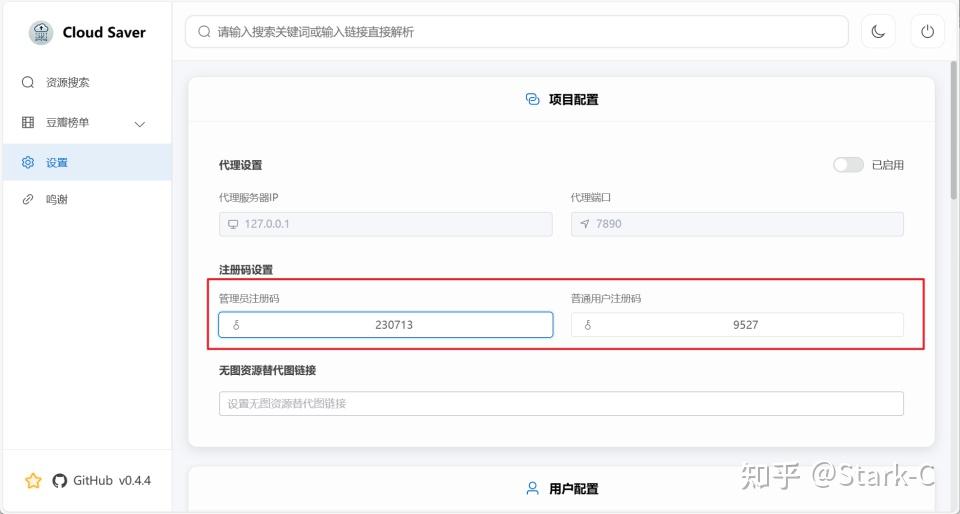960x514 pixels.
Task: Click the 普通用户注册码 label
Action: [606, 299]
